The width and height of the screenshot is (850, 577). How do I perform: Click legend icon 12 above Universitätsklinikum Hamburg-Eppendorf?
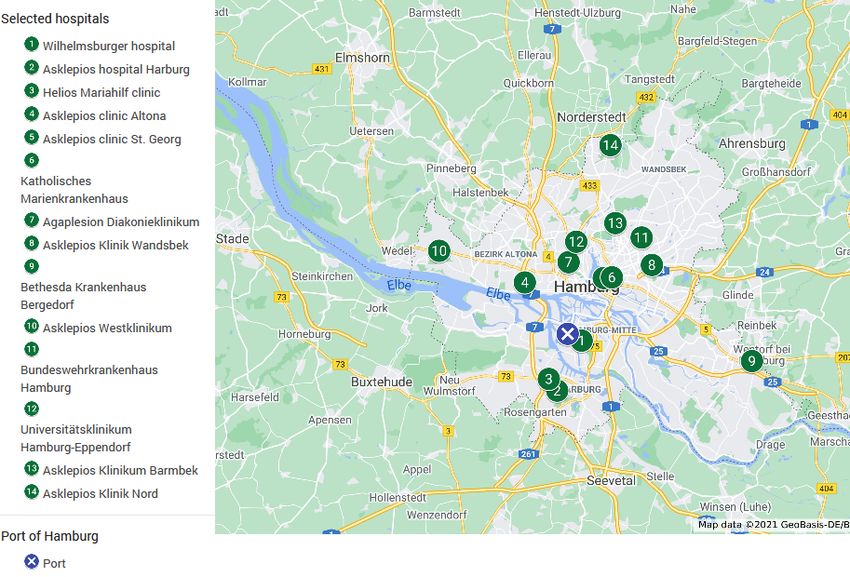click(x=31, y=408)
